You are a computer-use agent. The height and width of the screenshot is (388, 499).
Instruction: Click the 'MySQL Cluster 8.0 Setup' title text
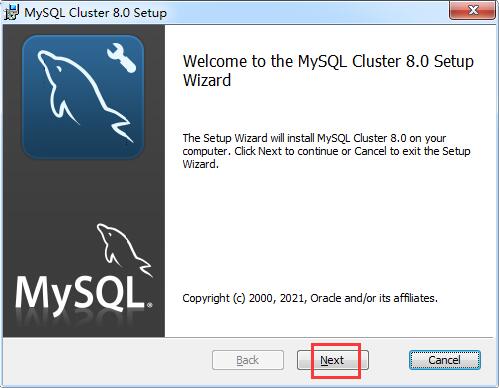pyautogui.click(x=95, y=13)
